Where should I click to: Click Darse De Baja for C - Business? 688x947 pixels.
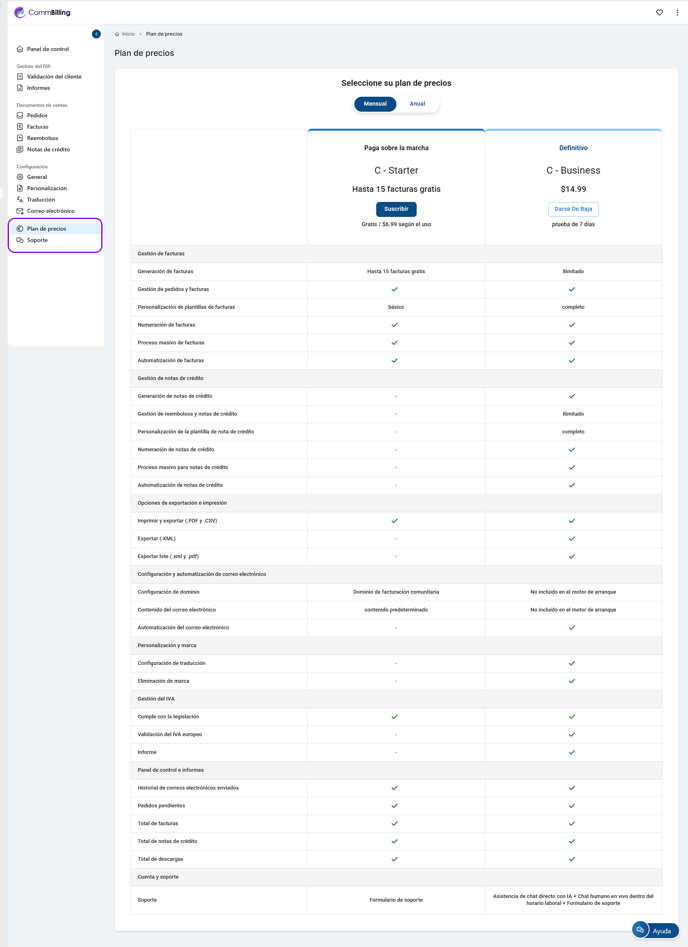coord(573,209)
